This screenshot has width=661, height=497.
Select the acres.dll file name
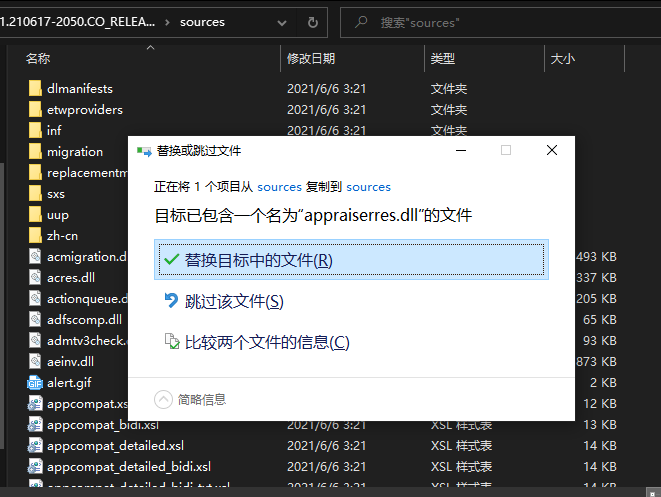(x=71, y=278)
